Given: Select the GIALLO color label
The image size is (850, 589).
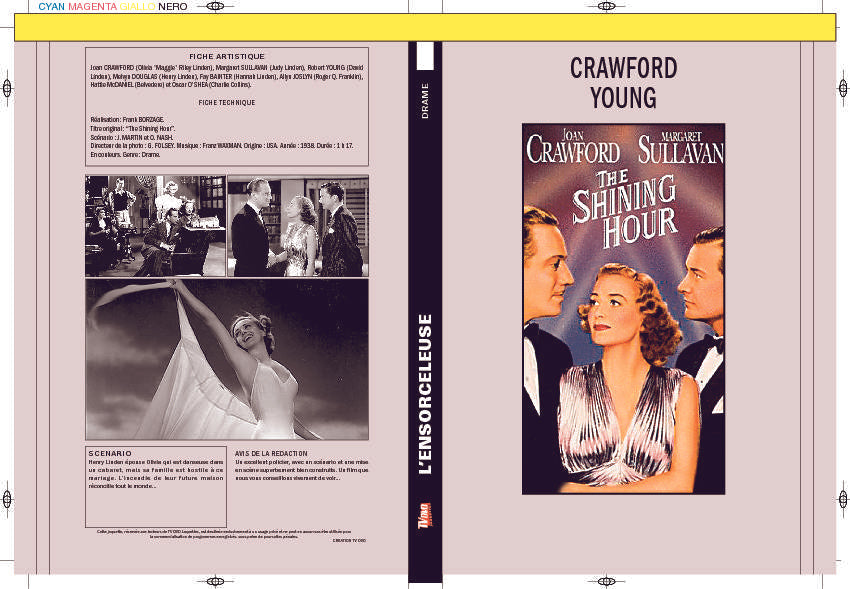Looking at the screenshot, I should click(x=138, y=6).
